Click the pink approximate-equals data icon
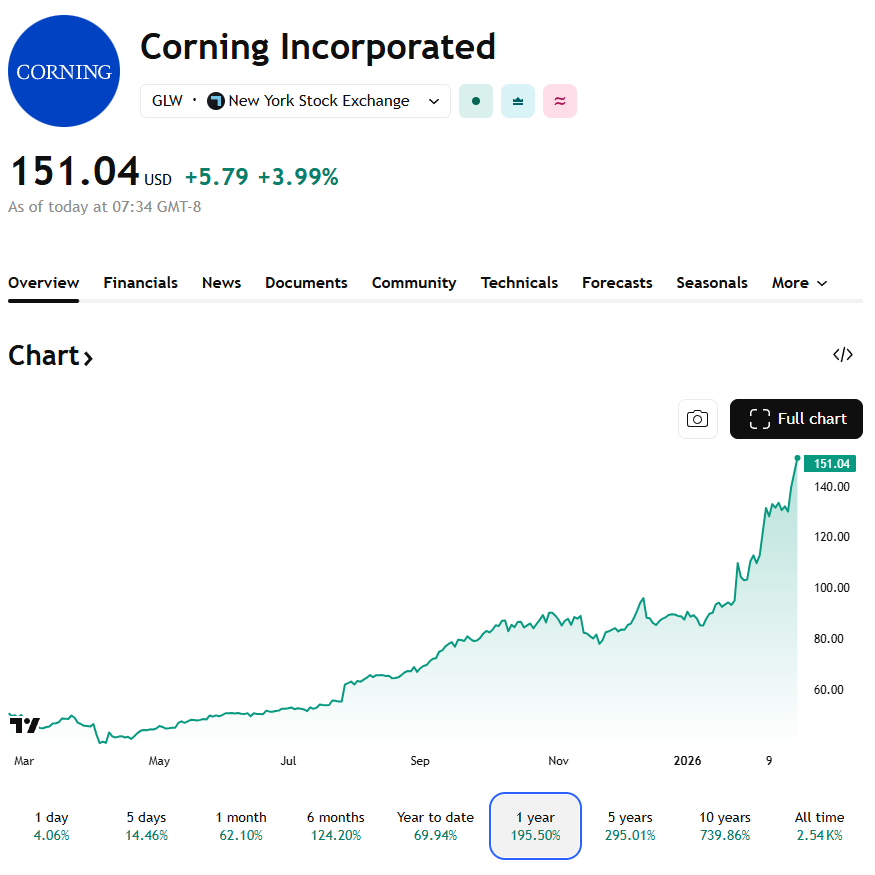Image resolution: width=875 pixels, height=875 pixels. 560,101
